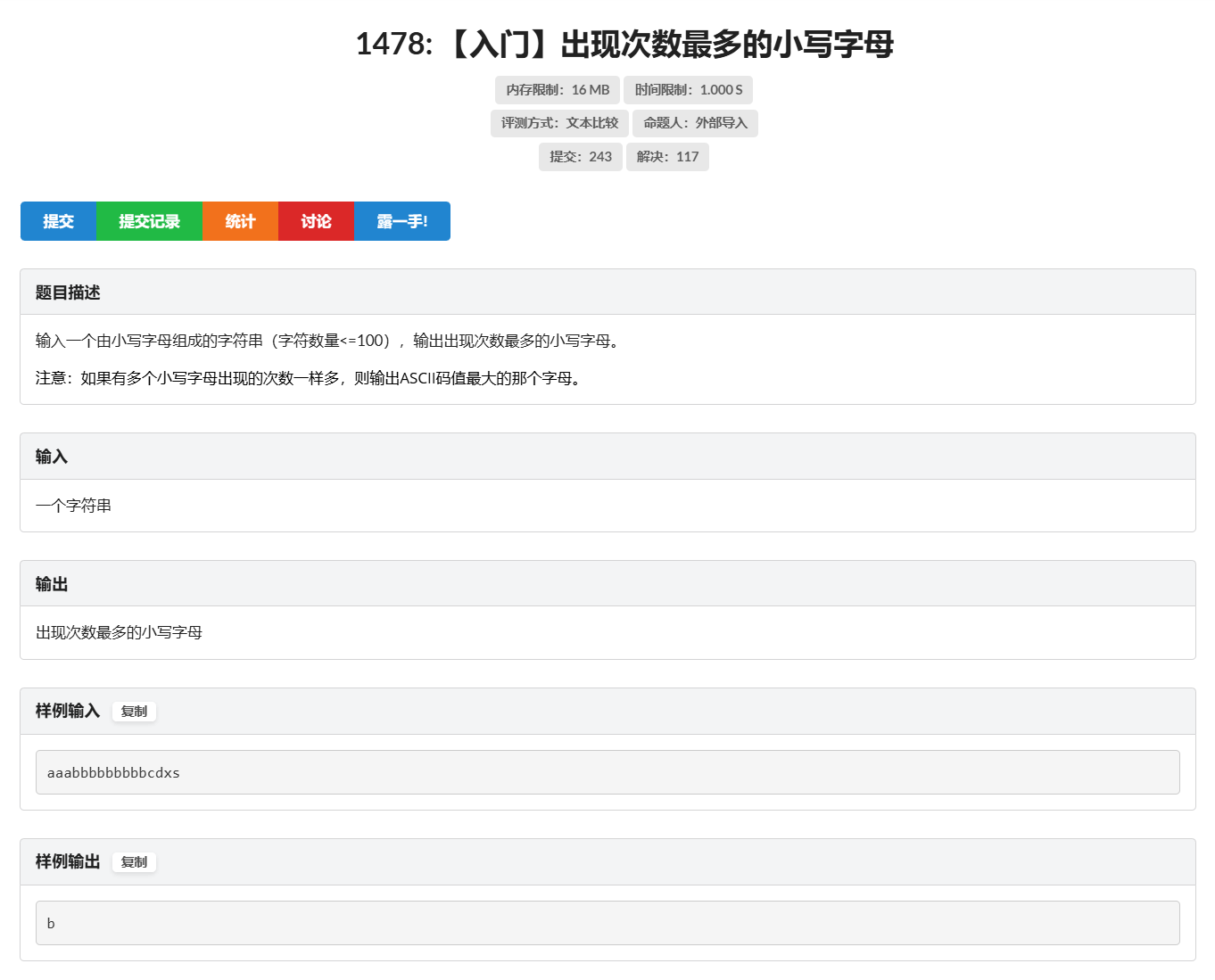Open the 提交记录 submission records page
This screenshot has width=1215, height=980.
(x=149, y=221)
